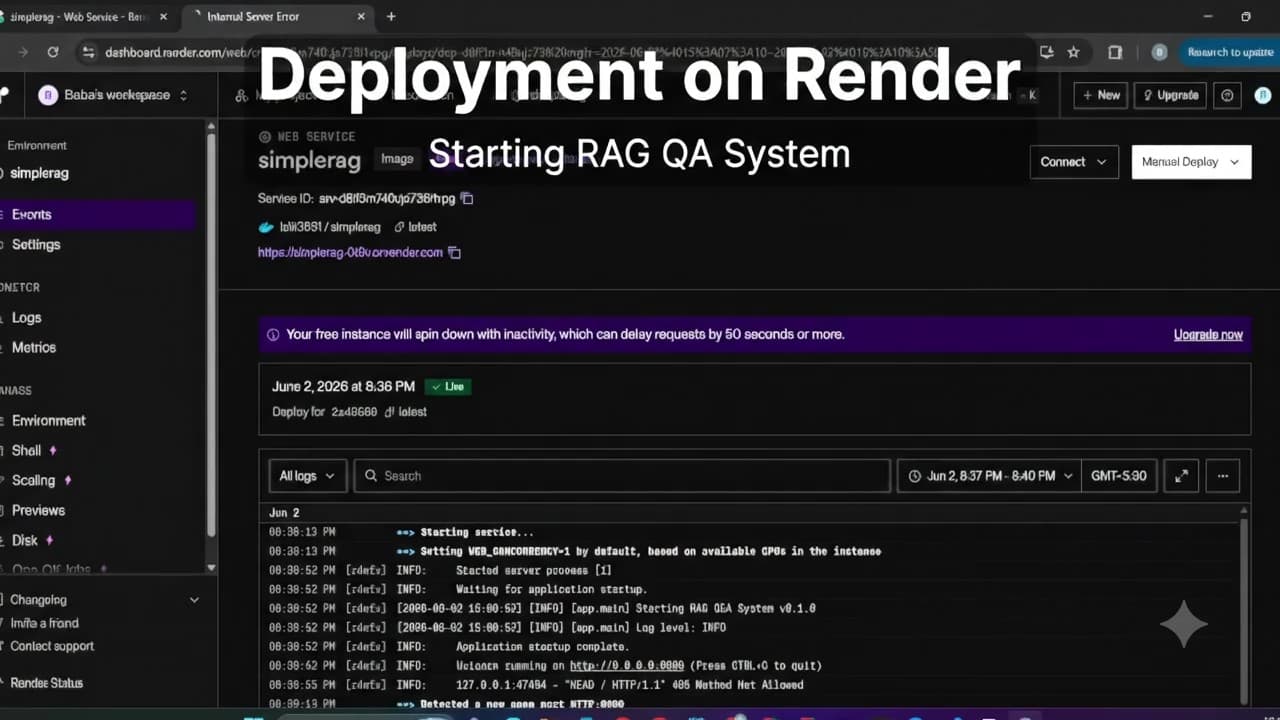The width and height of the screenshot is (1280, 720).
Task: Click the Waiting for application startup log line
Action: pyautogui.click(x=552, y=590)
